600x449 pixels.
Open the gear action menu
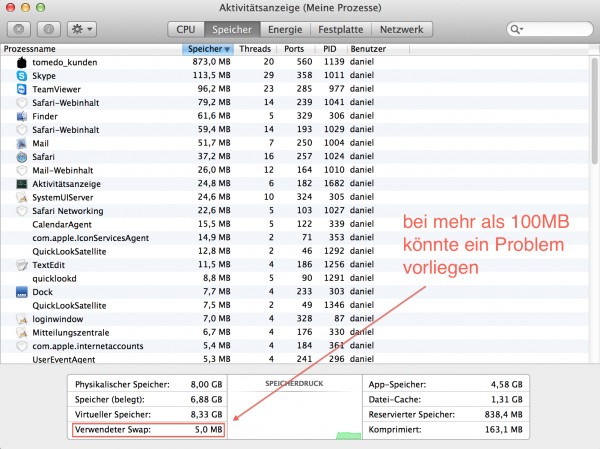tap(82, 29)
